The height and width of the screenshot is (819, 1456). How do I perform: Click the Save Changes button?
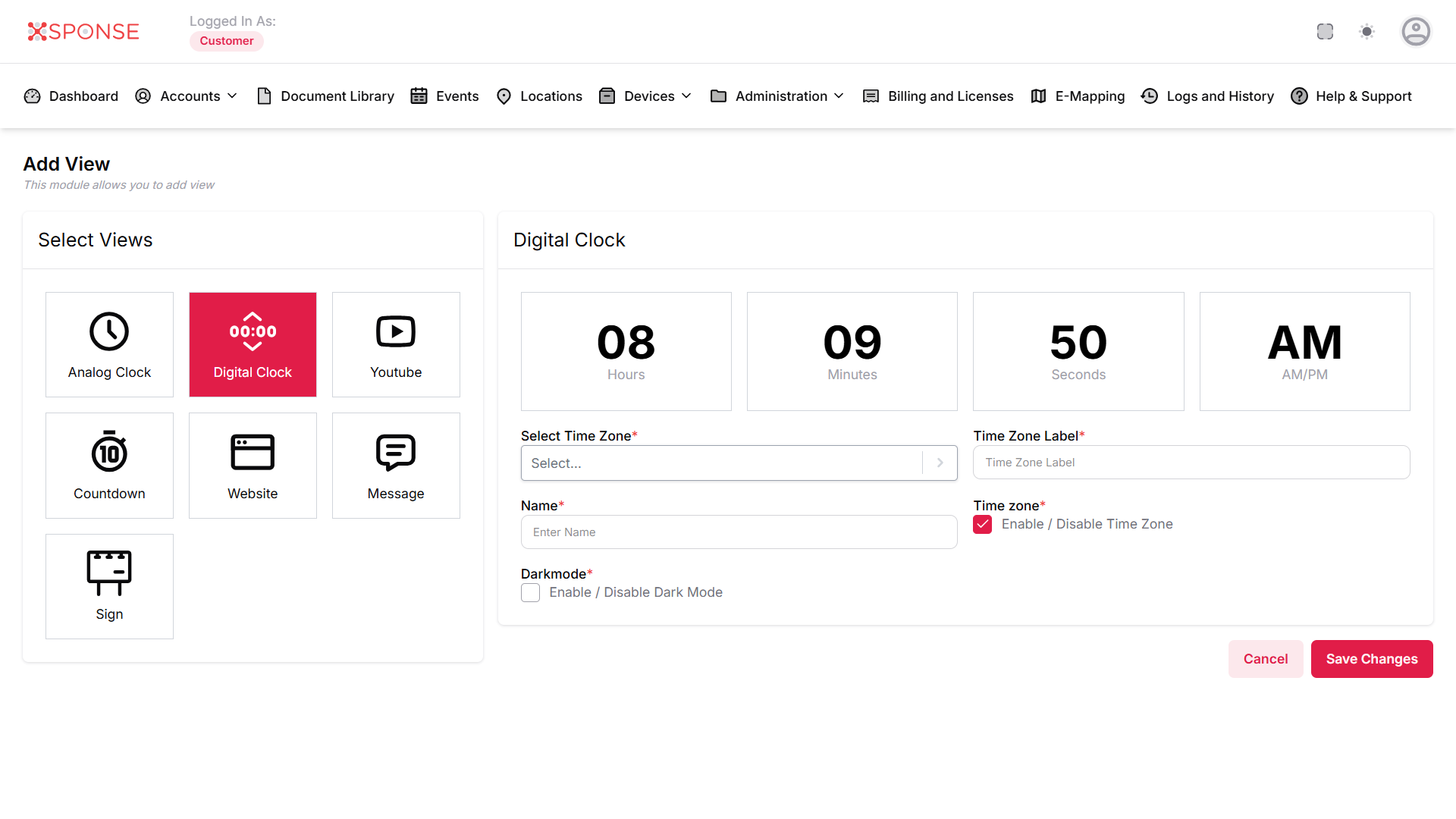tap(1371, 659)
